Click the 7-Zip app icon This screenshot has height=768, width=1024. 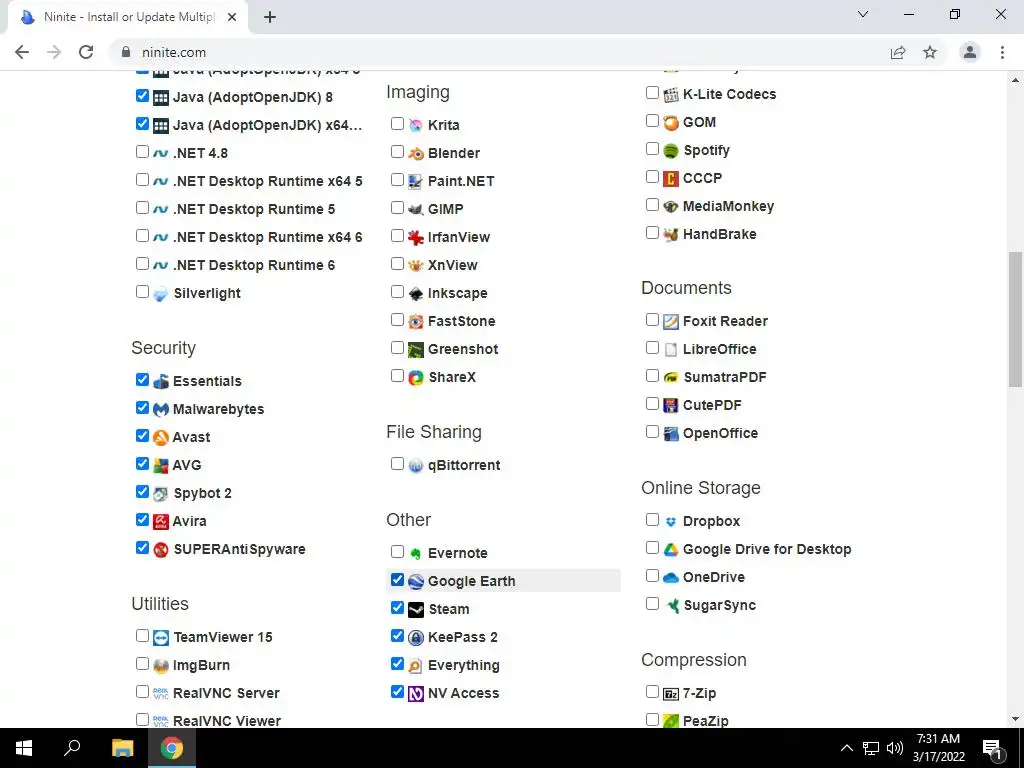click(671, 694)
